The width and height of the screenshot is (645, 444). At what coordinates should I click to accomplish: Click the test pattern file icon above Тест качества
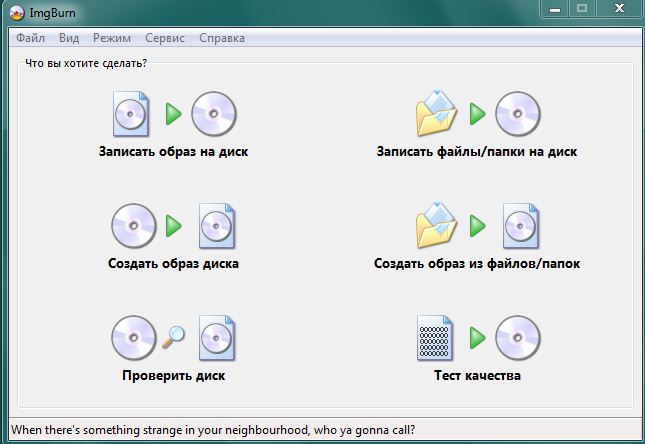click(435, 338)
